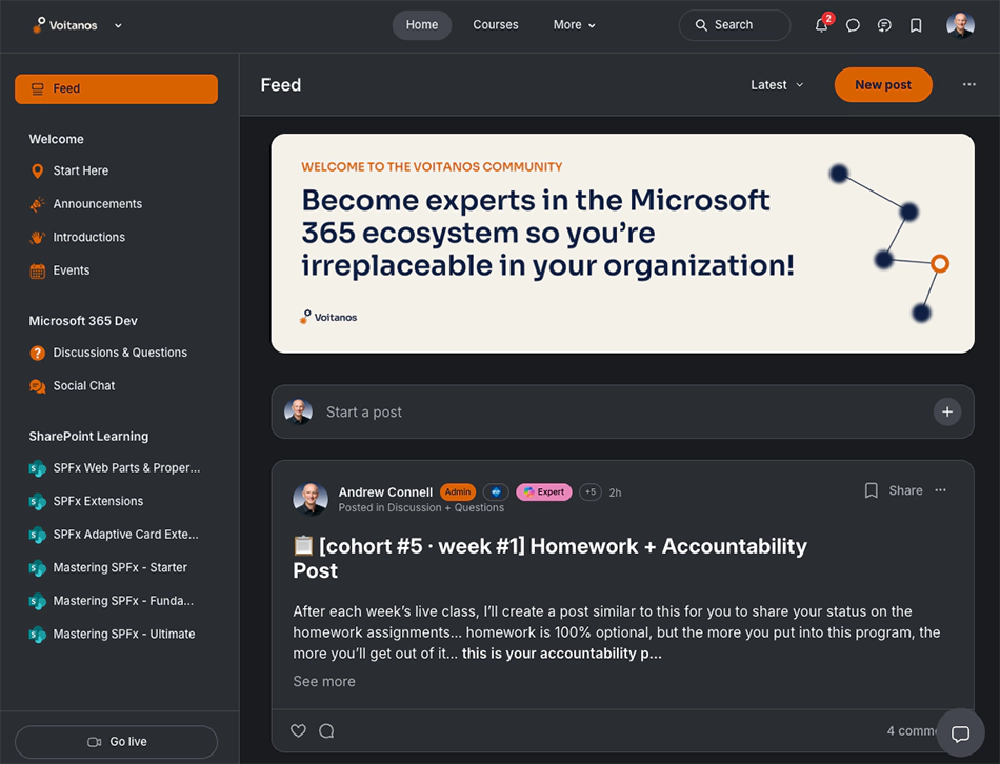Click the Discussions question mark icon
The width and height of the screenshot is (1000, 764).
(x=38, y=353)
